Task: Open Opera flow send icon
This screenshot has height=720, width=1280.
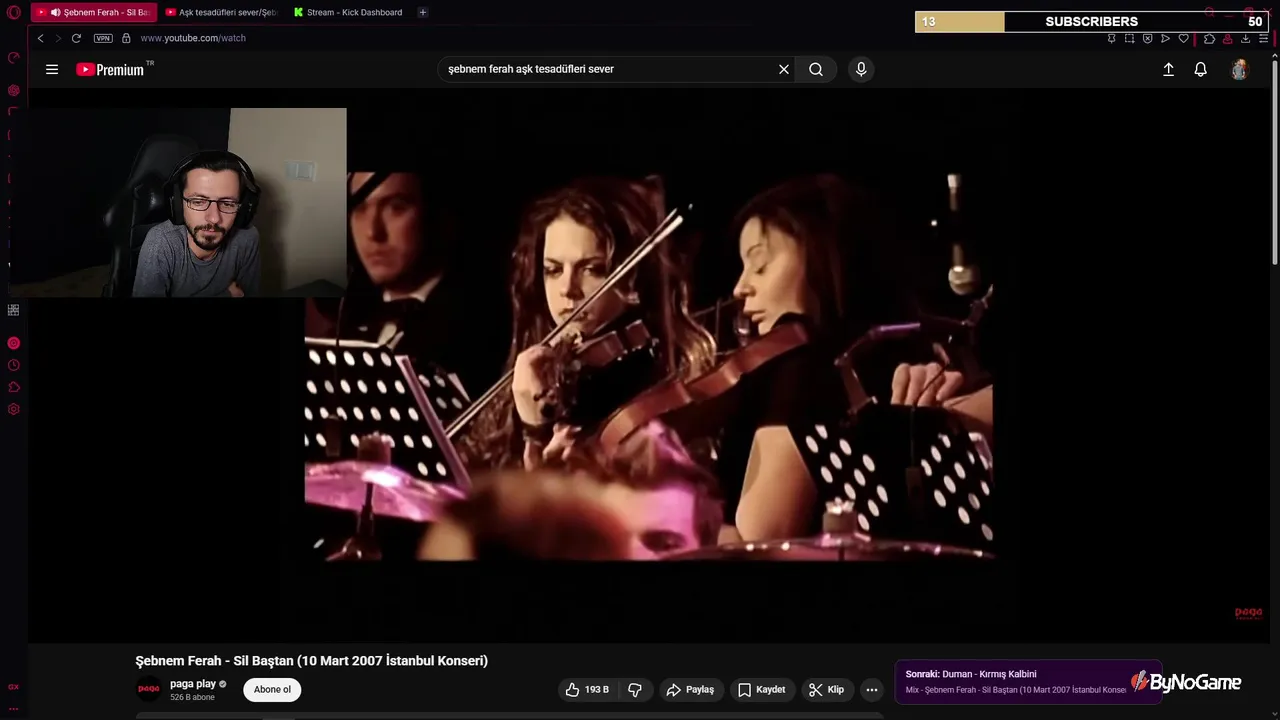Action: tap(1165, 38)
